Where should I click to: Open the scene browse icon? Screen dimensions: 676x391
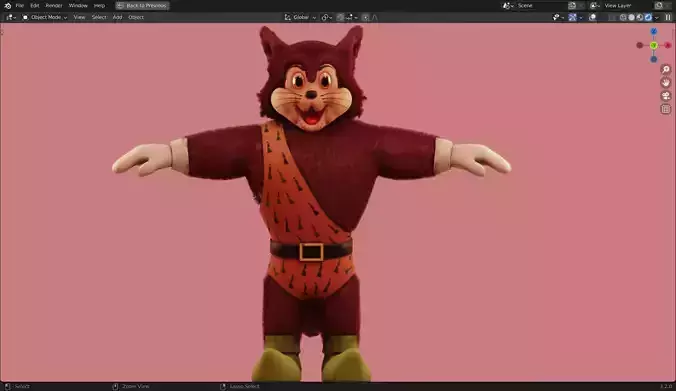click(508, 6)
